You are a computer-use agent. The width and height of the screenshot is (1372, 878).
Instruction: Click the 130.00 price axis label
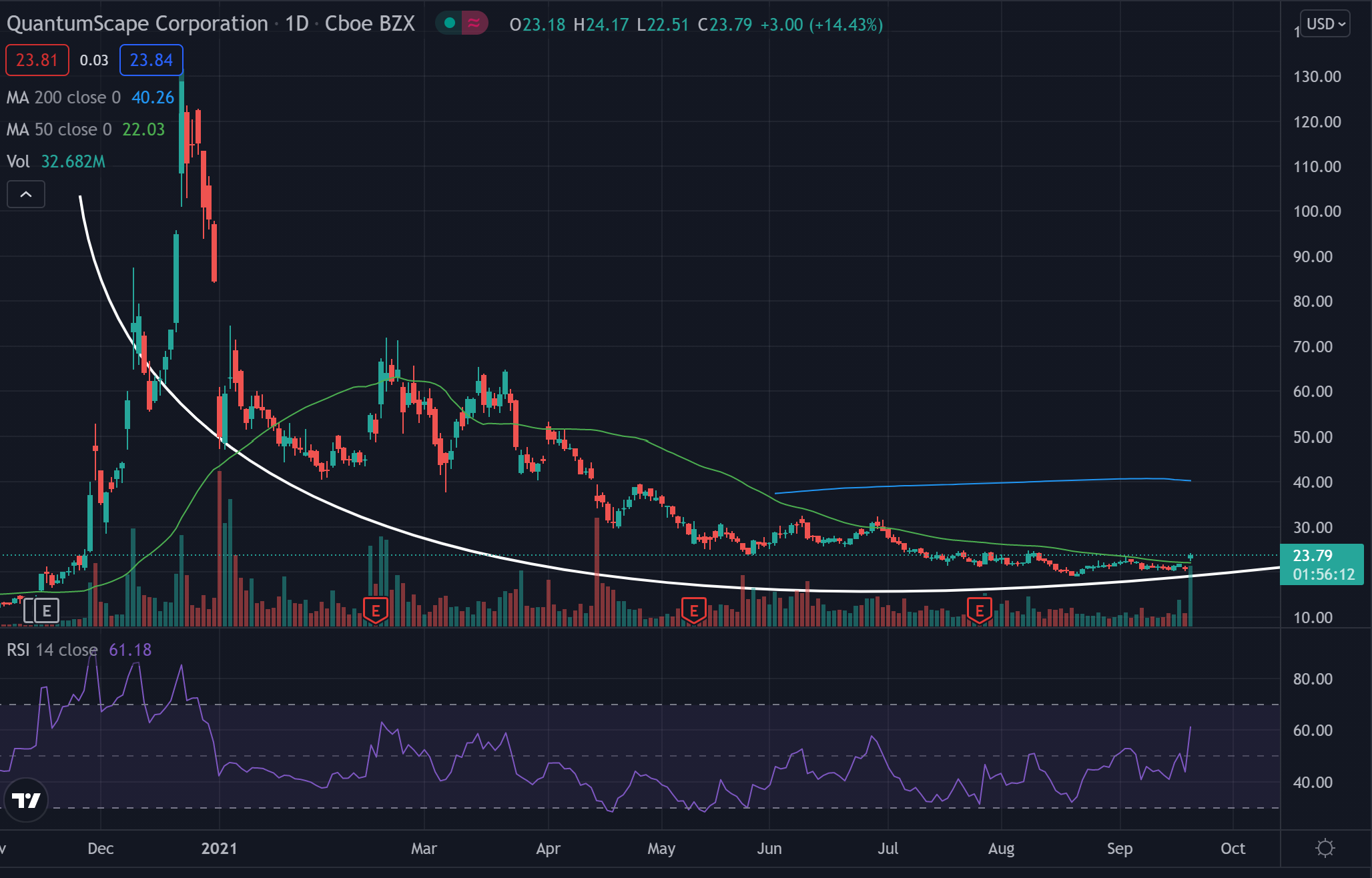pos(1317,76)
